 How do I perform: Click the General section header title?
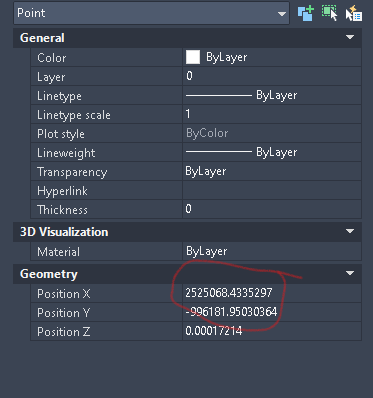[42, 38]
